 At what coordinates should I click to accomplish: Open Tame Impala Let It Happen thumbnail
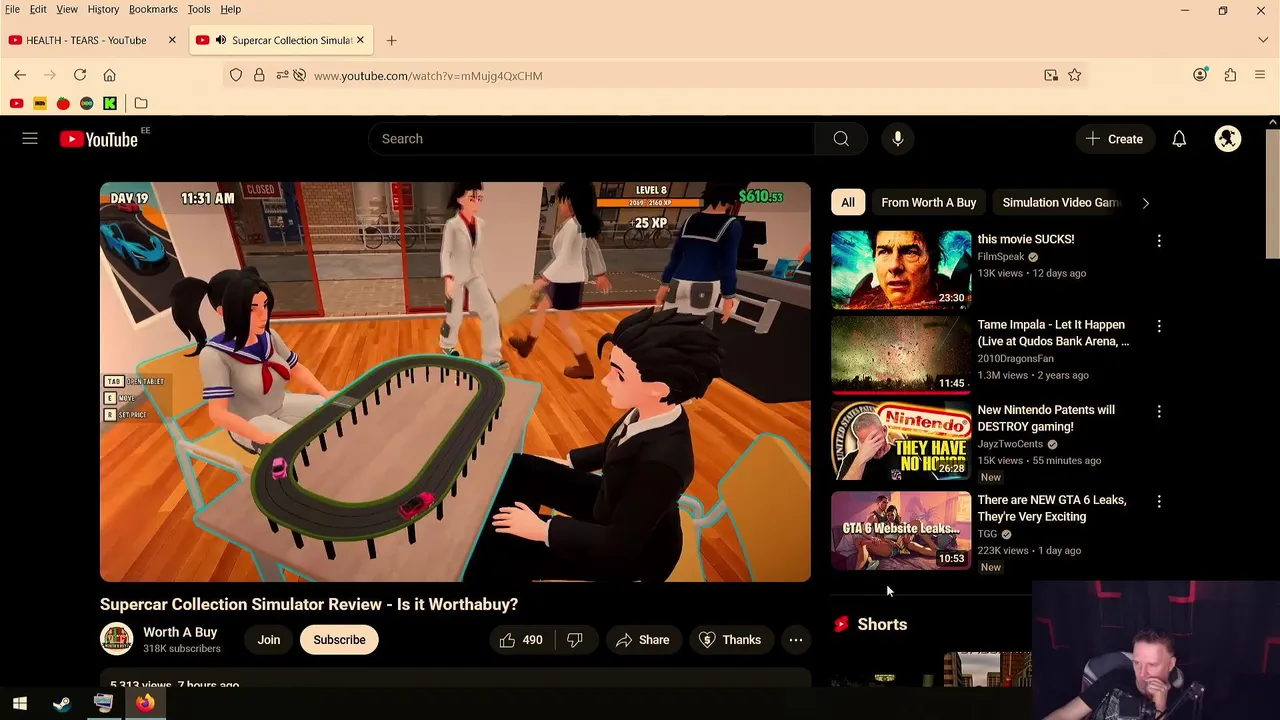(x=901, y=355)
